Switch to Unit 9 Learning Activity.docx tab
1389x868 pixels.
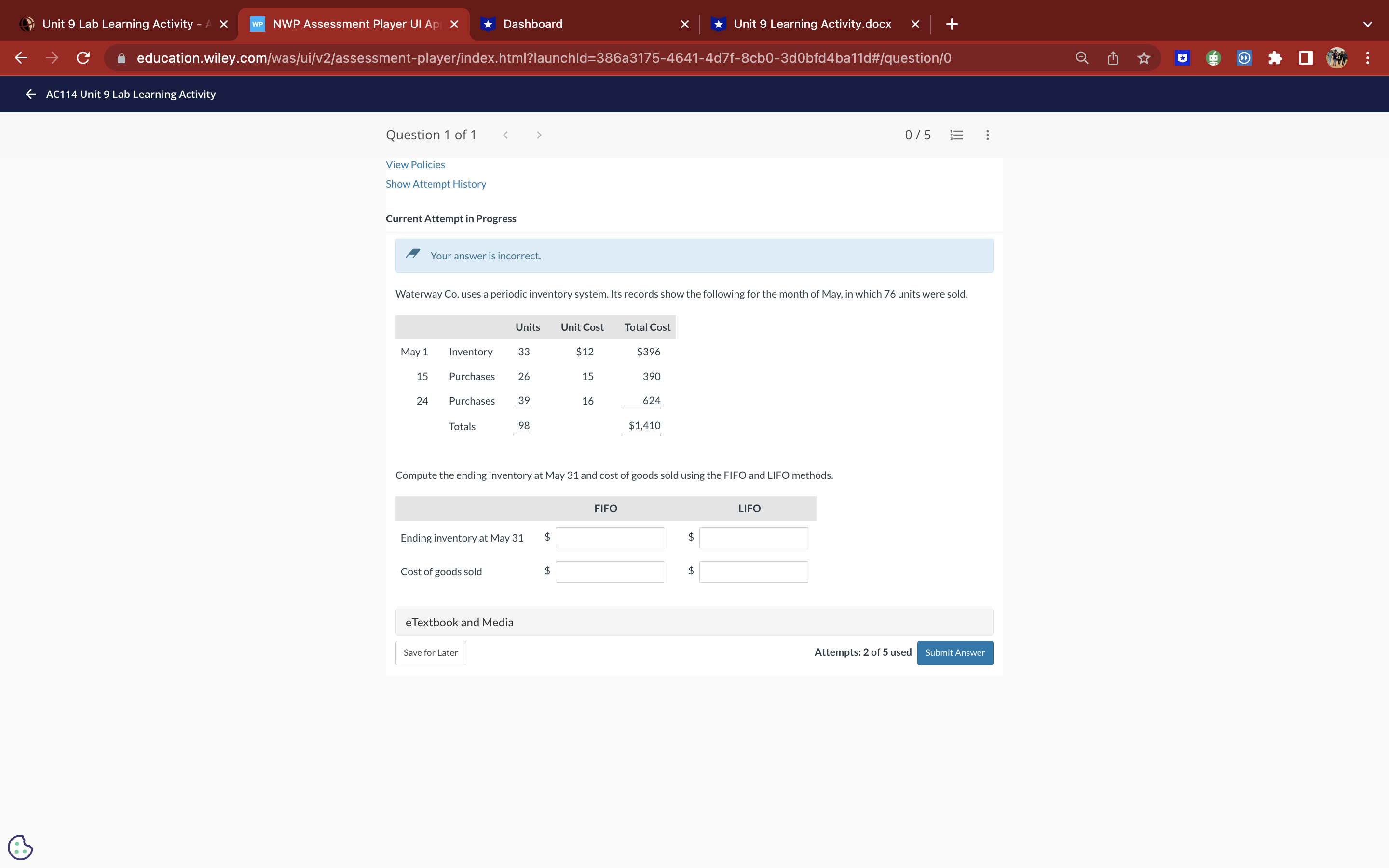pyautogui.click(x=812, y=24)
